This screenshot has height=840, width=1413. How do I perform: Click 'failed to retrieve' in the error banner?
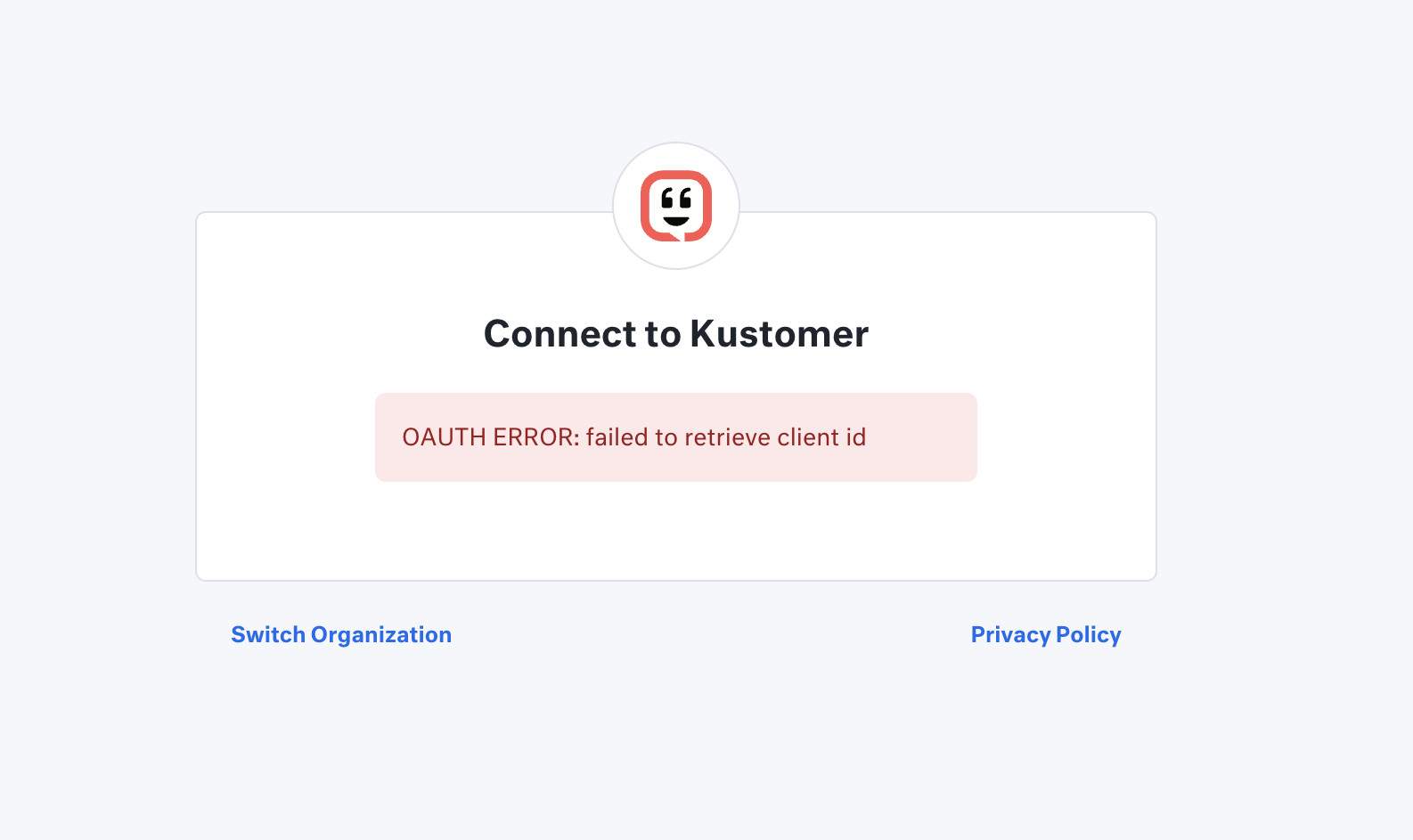click(x=679, y=437)
